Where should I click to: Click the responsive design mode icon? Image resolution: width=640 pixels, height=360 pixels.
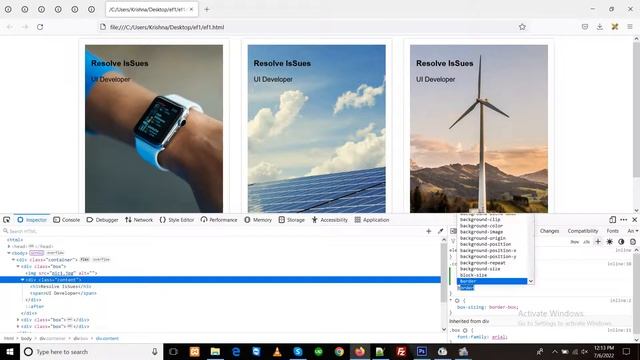(x=612, y=220)
